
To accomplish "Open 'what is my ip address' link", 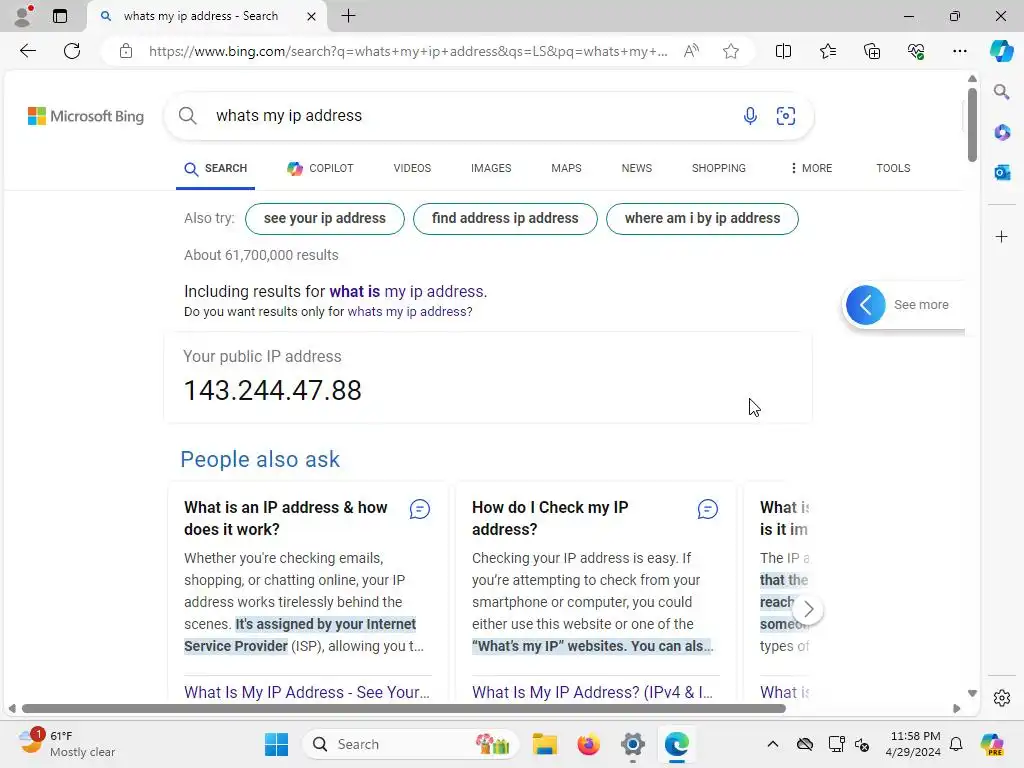I will pyautogui.click(x=407, y=291).
